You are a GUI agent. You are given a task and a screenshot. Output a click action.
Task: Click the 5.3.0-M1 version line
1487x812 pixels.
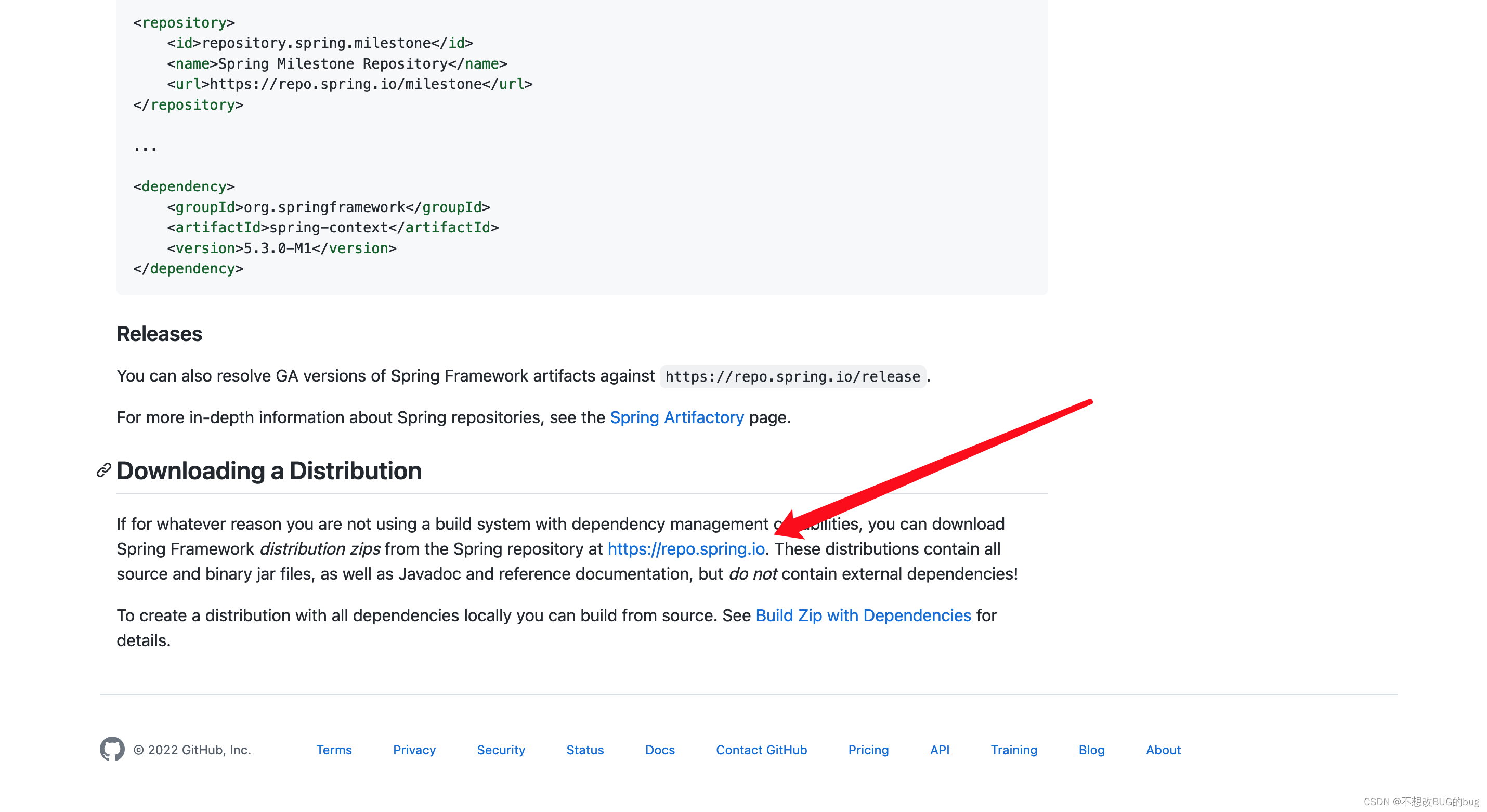[x=282, y=248]
